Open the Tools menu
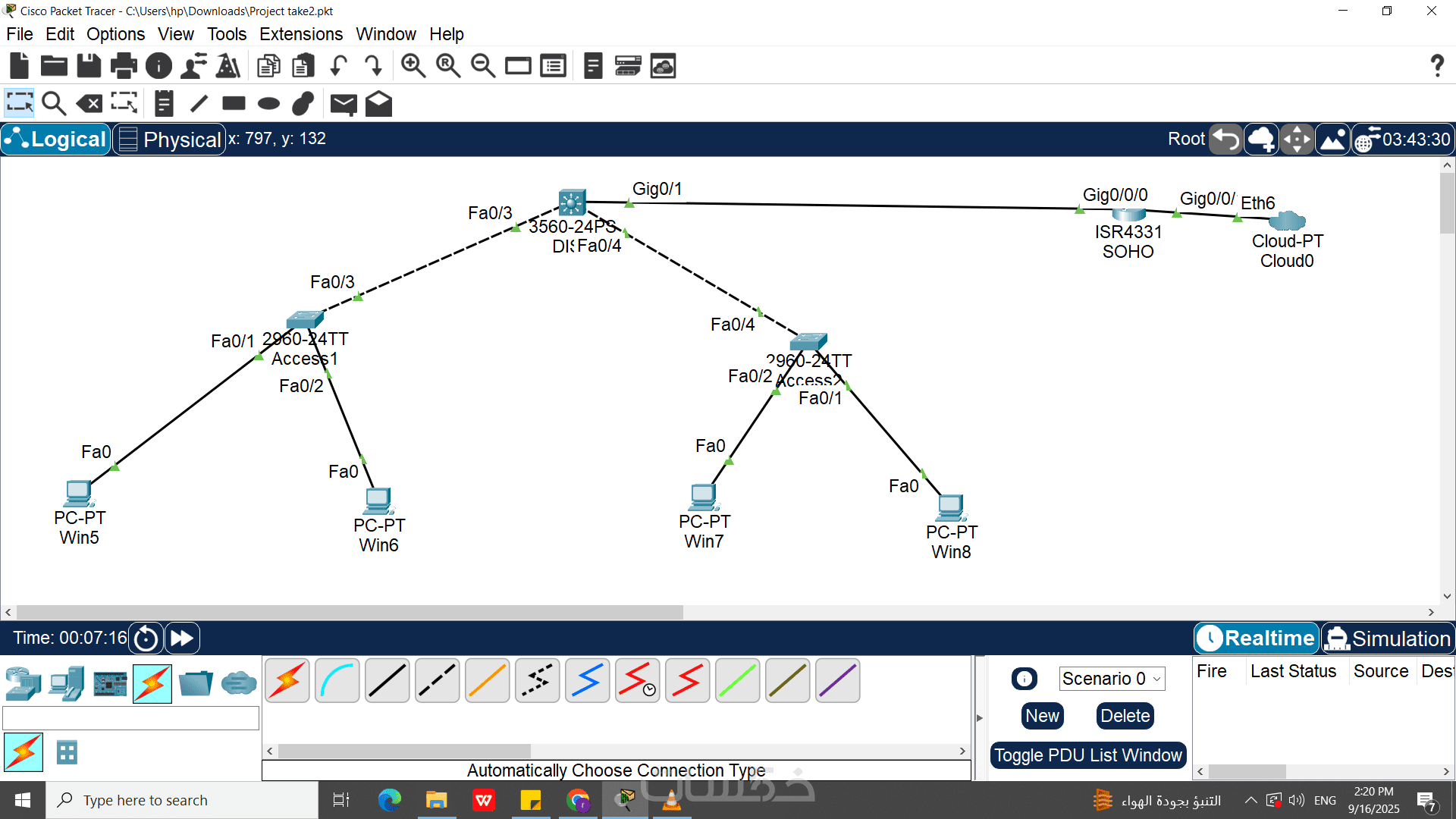1456x819 pixels. [227, 34]
